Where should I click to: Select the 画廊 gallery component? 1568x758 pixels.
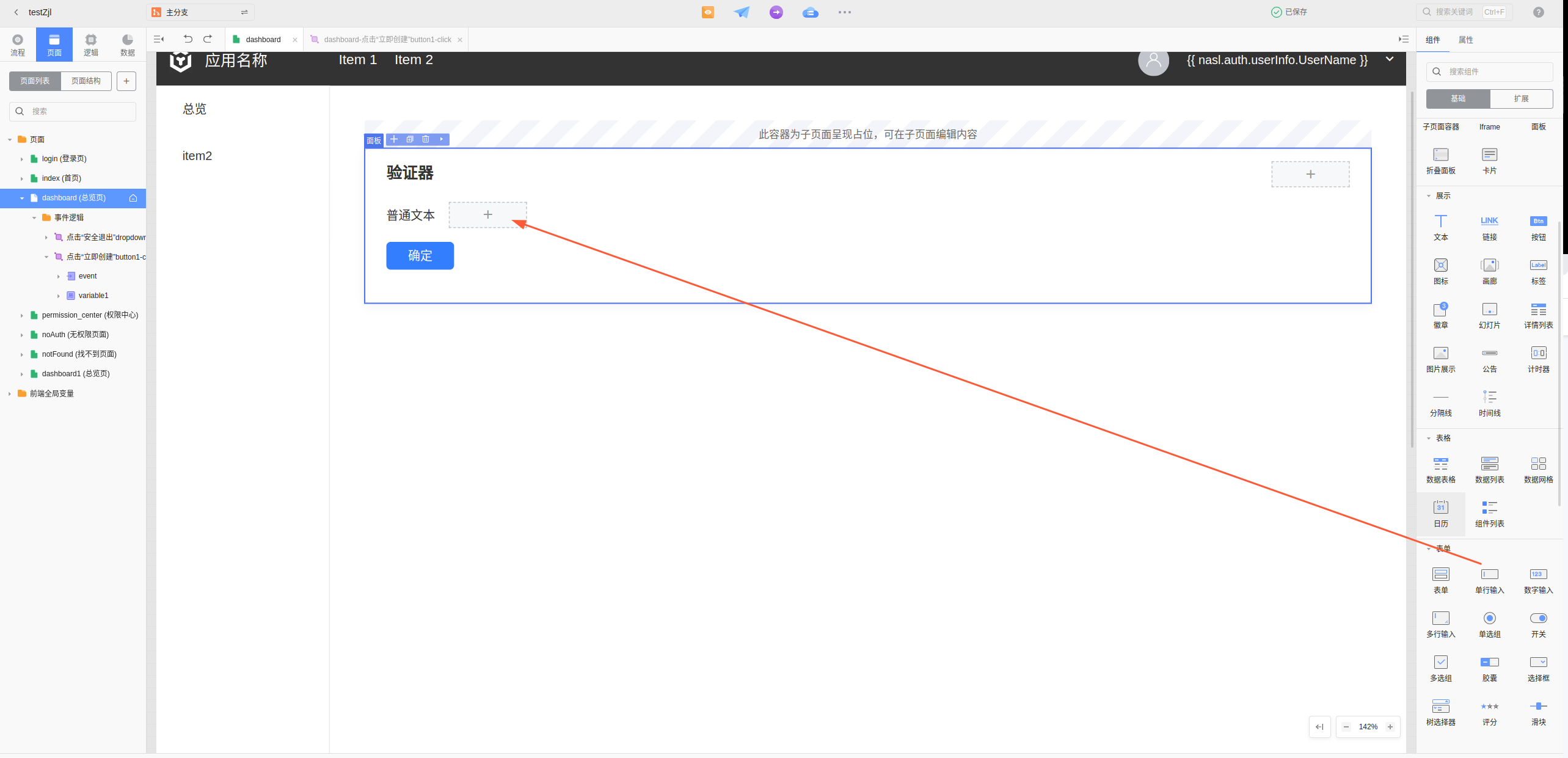click(1490, 271)
